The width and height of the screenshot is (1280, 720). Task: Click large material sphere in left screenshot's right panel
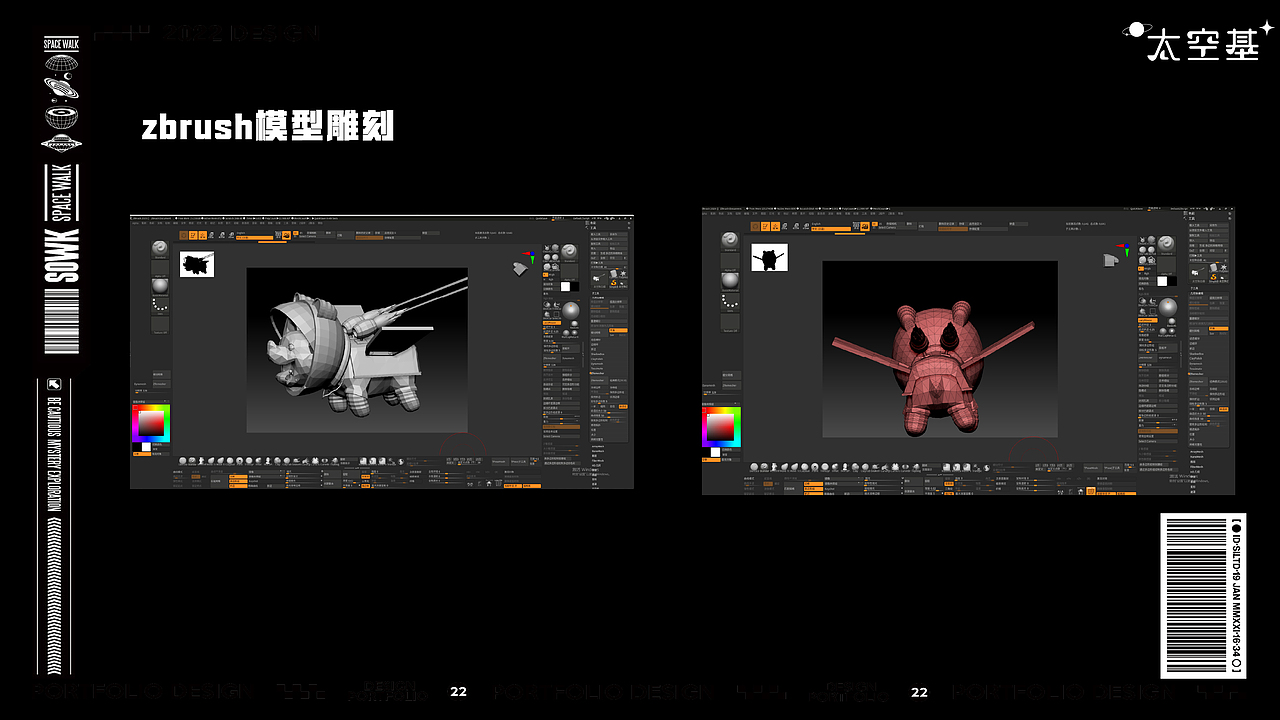tap(571, 311)
